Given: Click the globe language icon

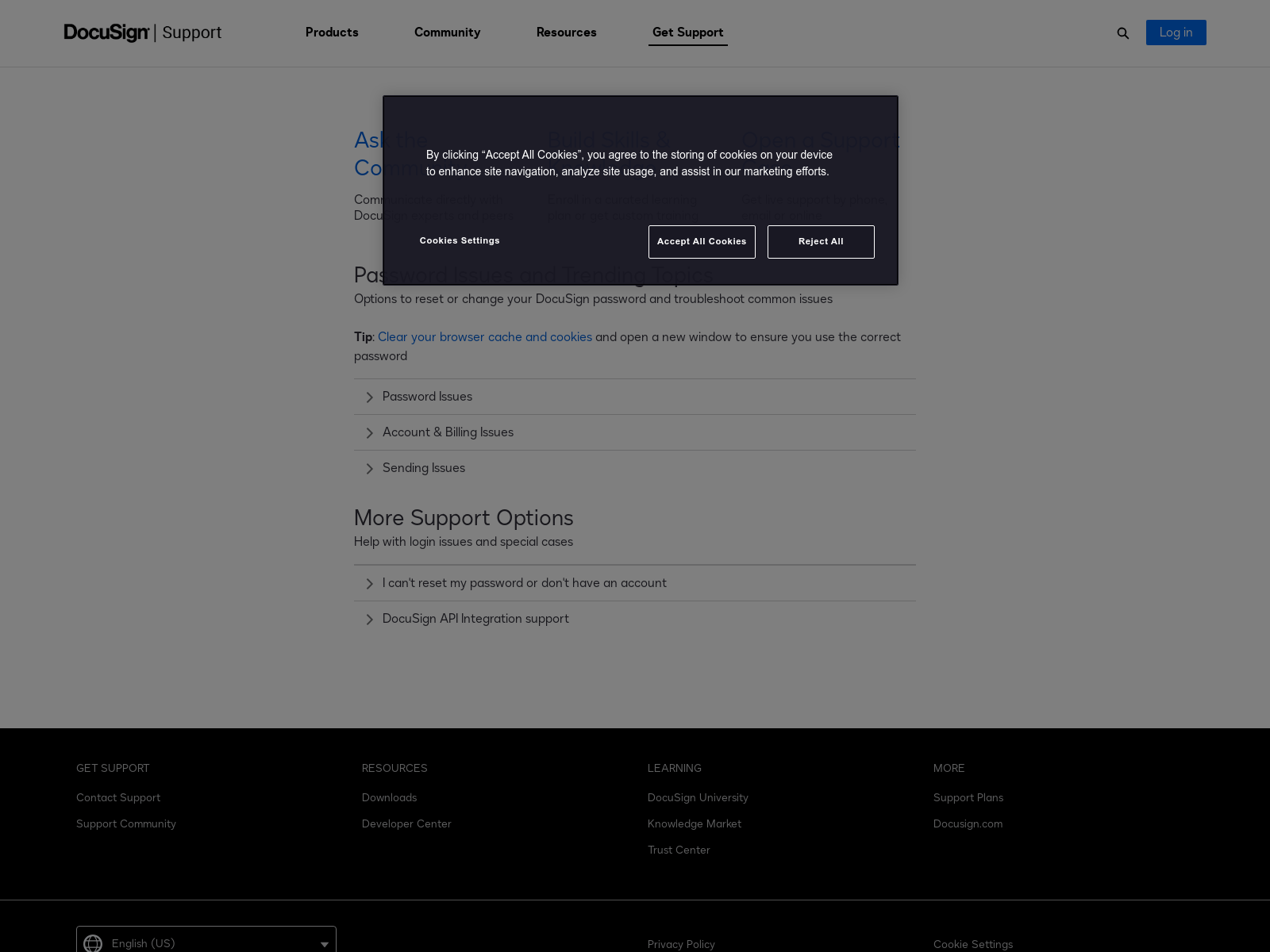Looking at the screenshot, I should [93, 943].
